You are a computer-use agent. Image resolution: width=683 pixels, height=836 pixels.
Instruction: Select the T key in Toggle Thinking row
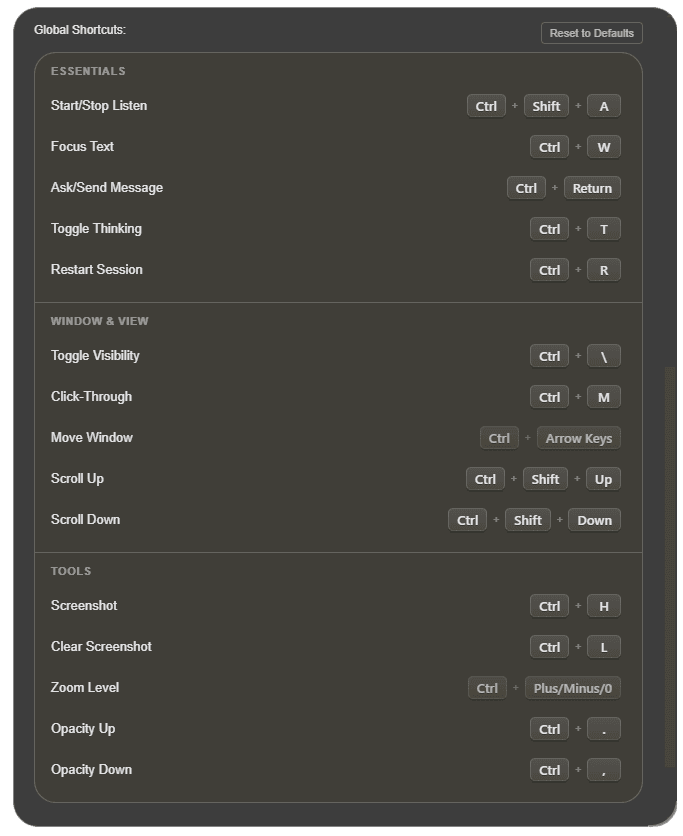603,228
